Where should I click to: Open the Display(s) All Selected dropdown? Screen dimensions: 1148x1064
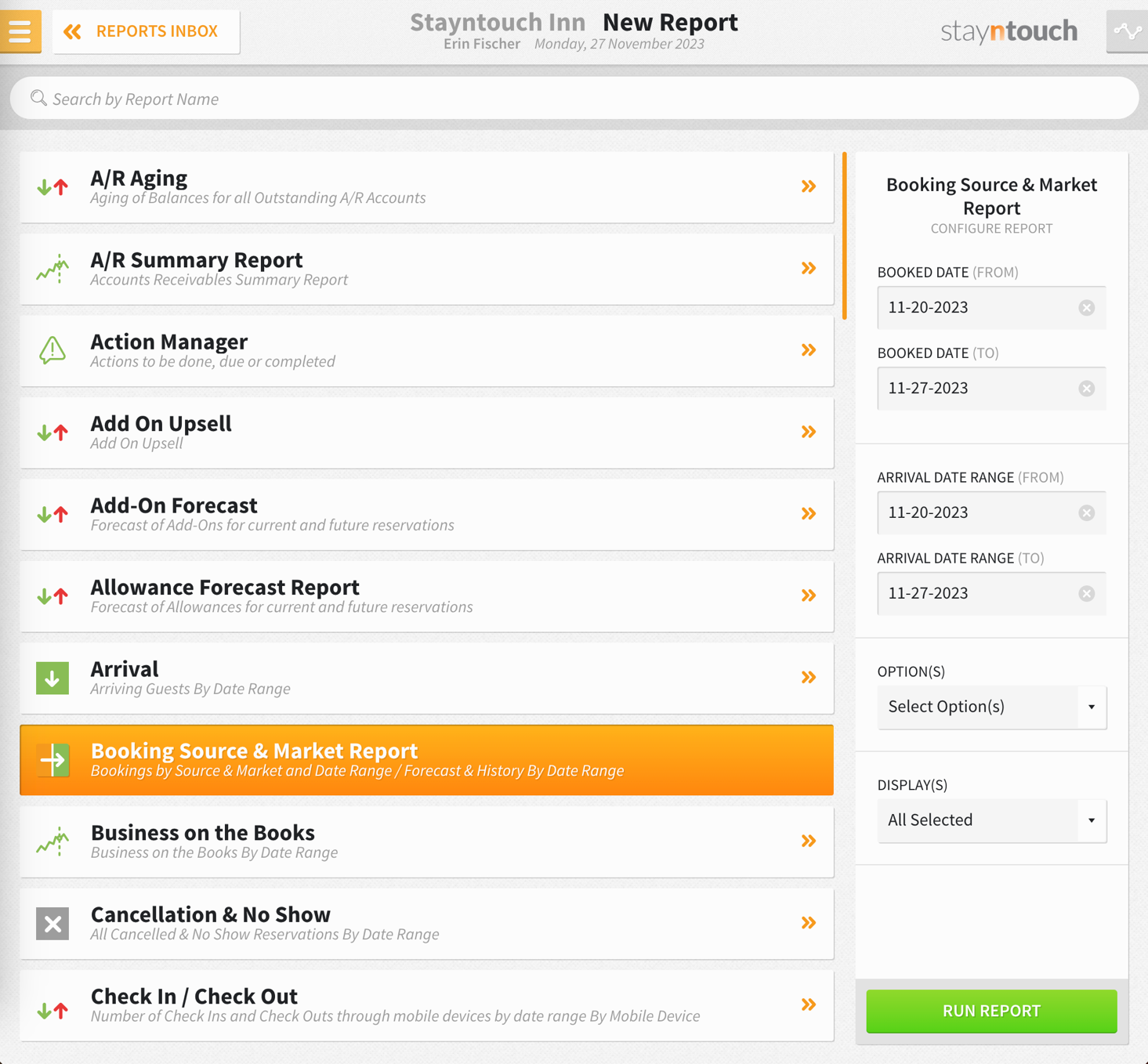coord(991,821)
